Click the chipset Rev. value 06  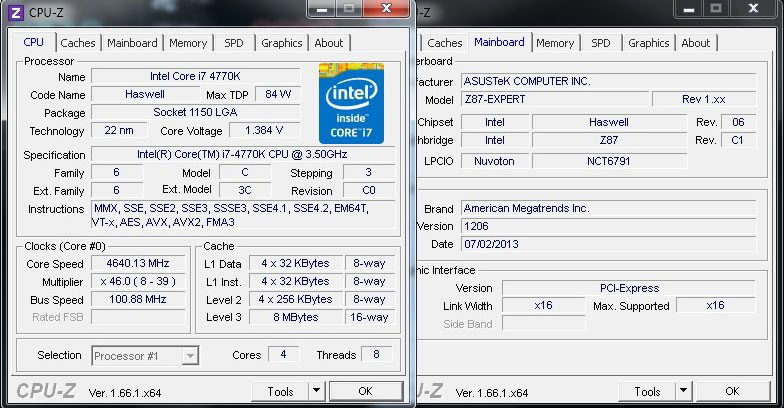click(738, 122)
